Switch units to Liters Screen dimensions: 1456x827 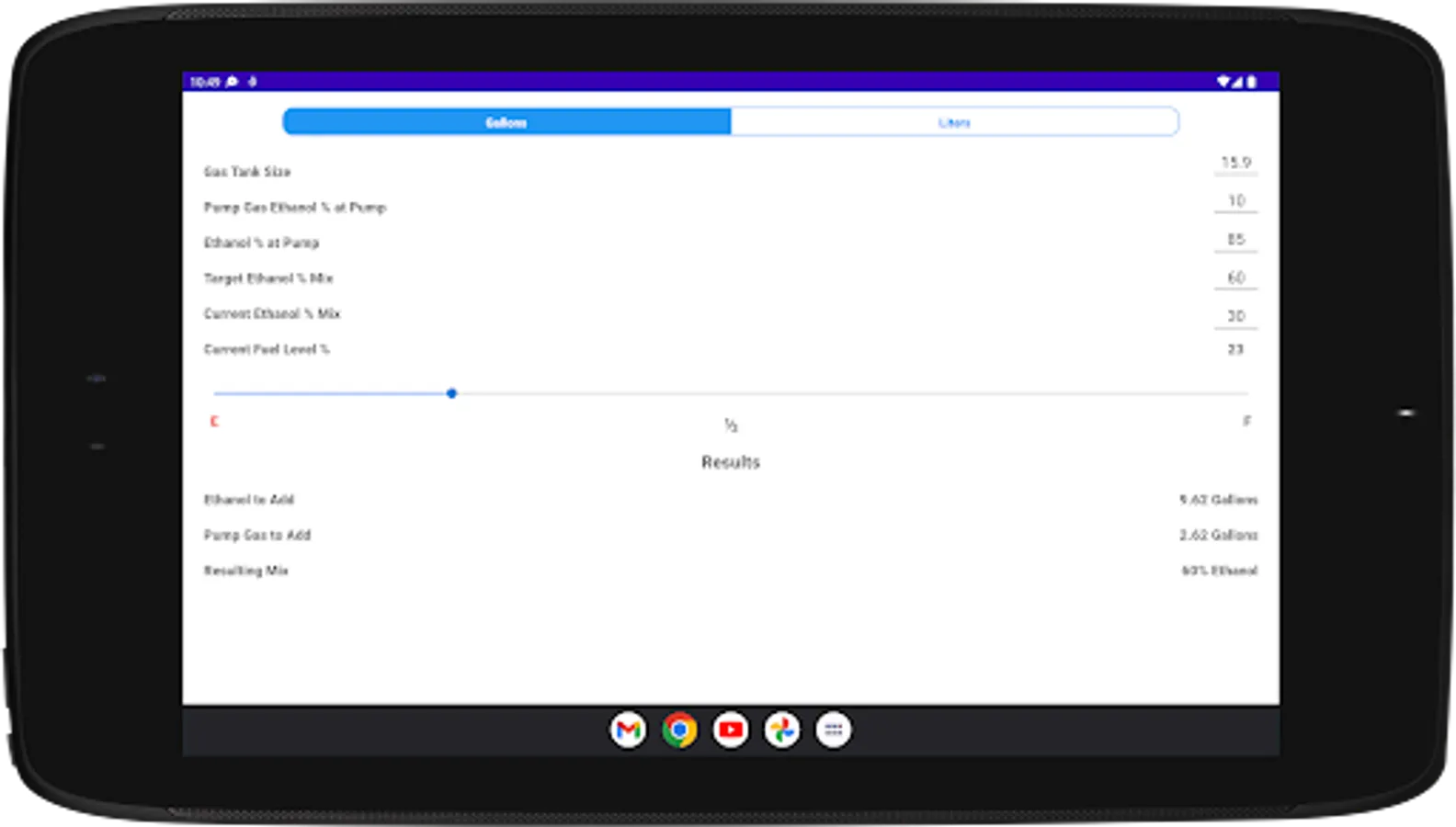click(x=955, y=122)
